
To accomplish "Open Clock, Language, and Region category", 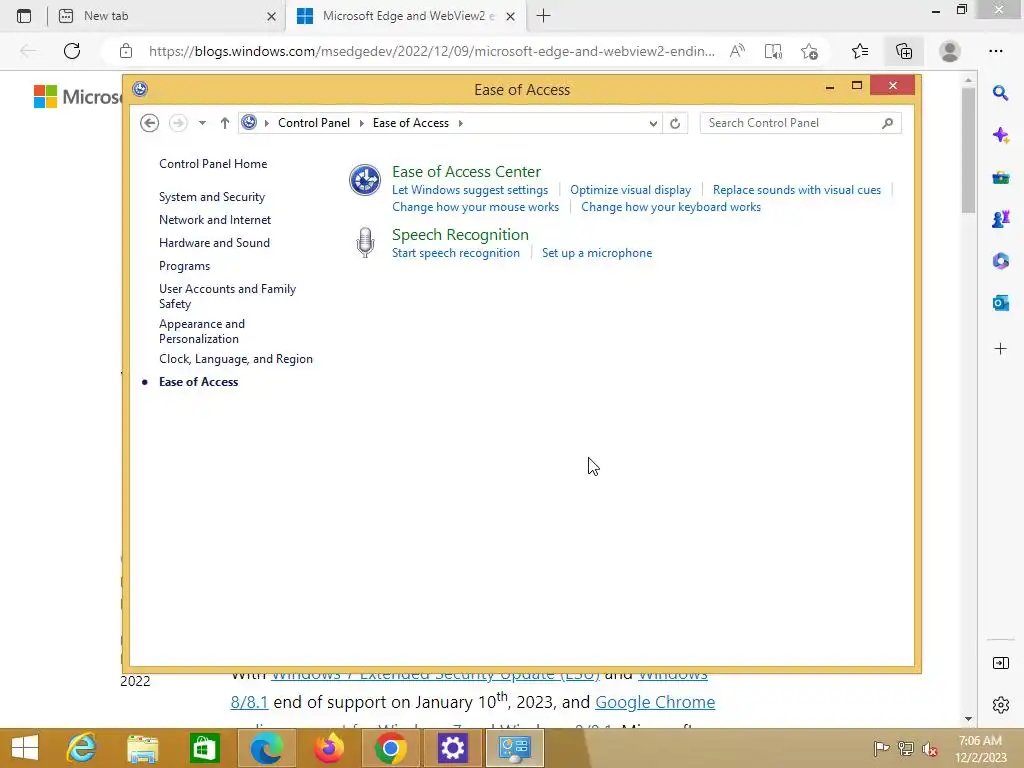I will (x=236, y=359).
